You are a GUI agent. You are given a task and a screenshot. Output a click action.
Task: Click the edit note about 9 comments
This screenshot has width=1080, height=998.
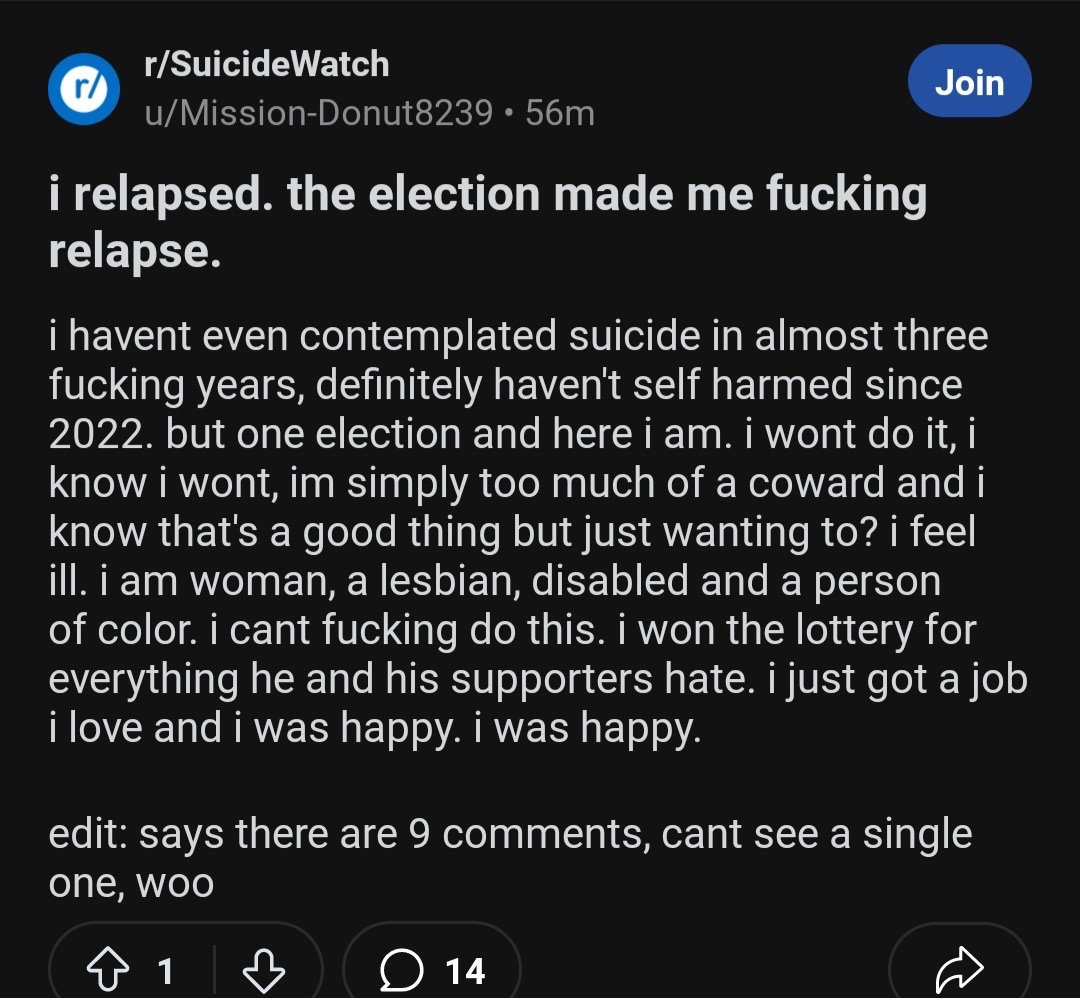pos(510,834)
